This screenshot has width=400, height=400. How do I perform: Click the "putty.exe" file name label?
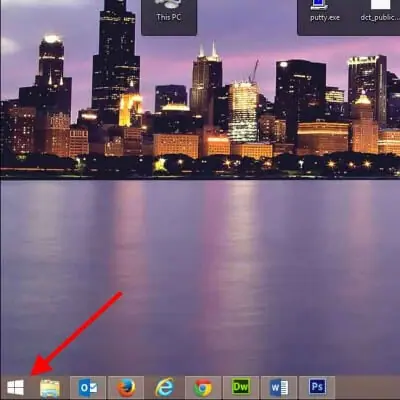click(x=325, y=17)
